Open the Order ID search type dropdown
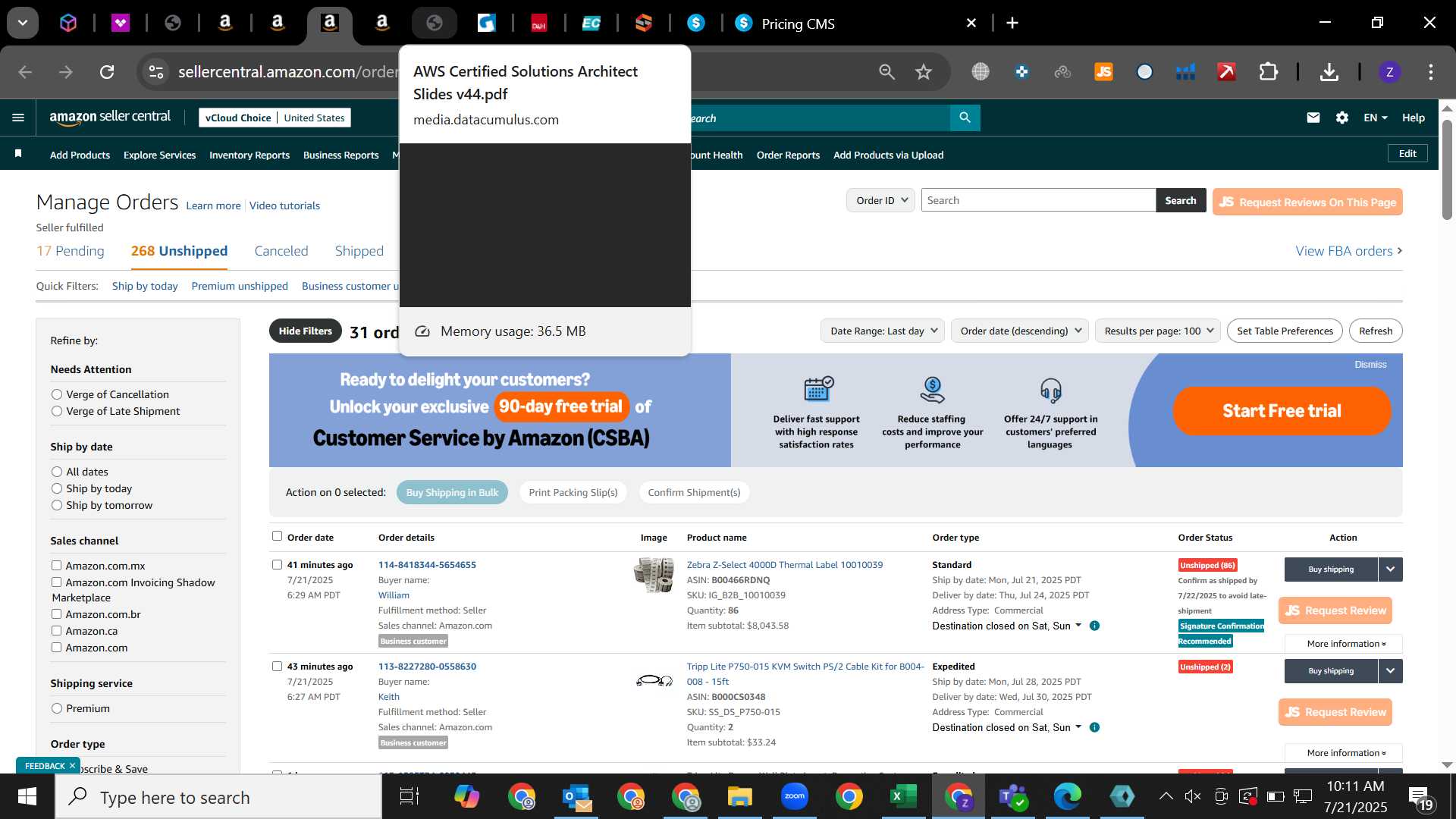The width and height of the screenshot is (1456, 819). [880, 200]
